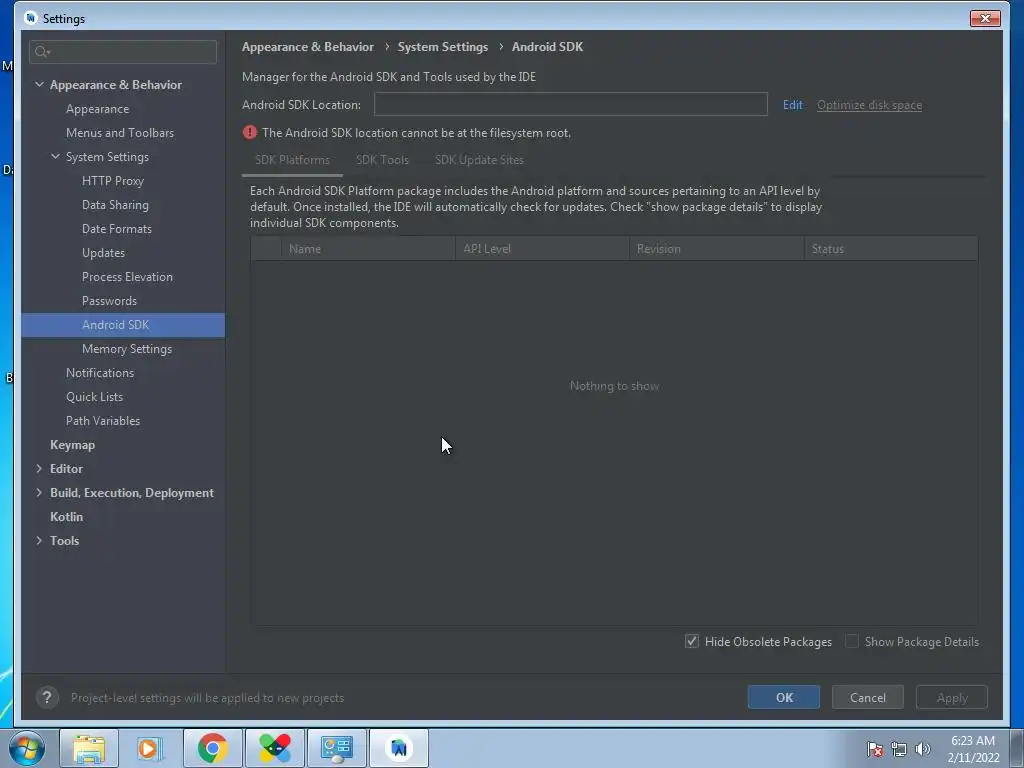Open Passwords settings
1024x768 pixels.
pyautogui.click(x=109, y=301)
